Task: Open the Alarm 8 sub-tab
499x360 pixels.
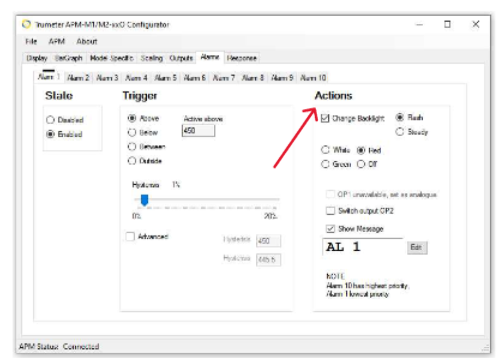Action: click(x=253, y=78)
